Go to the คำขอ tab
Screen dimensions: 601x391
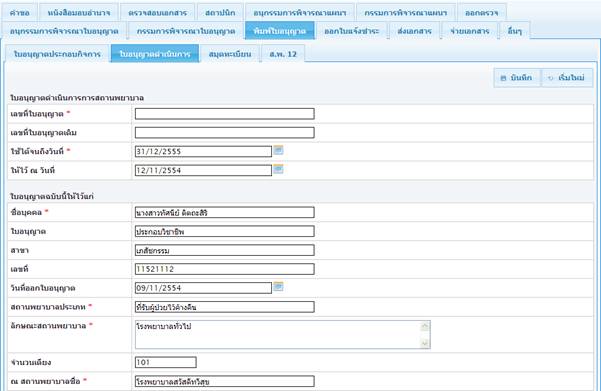point(20,13)
